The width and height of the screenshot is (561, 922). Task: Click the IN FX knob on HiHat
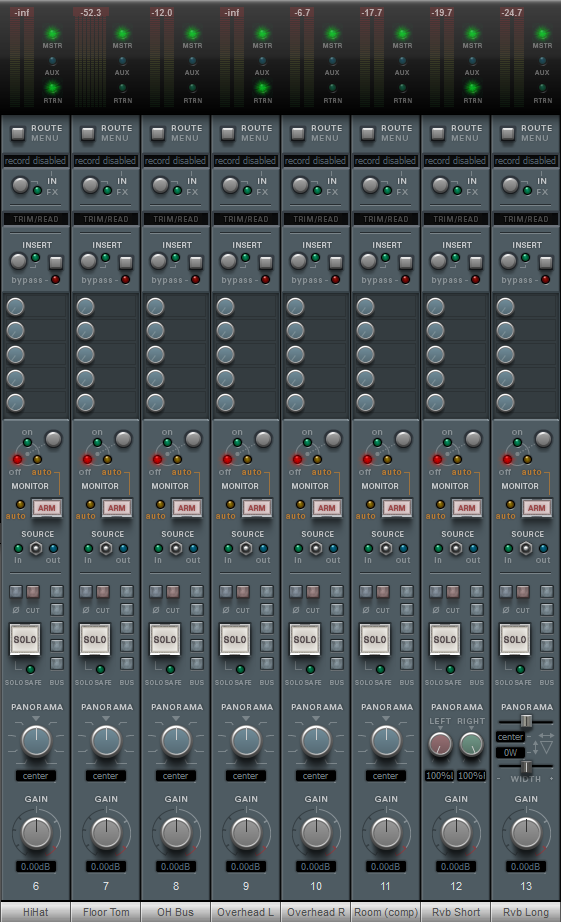tap(21, 185)
